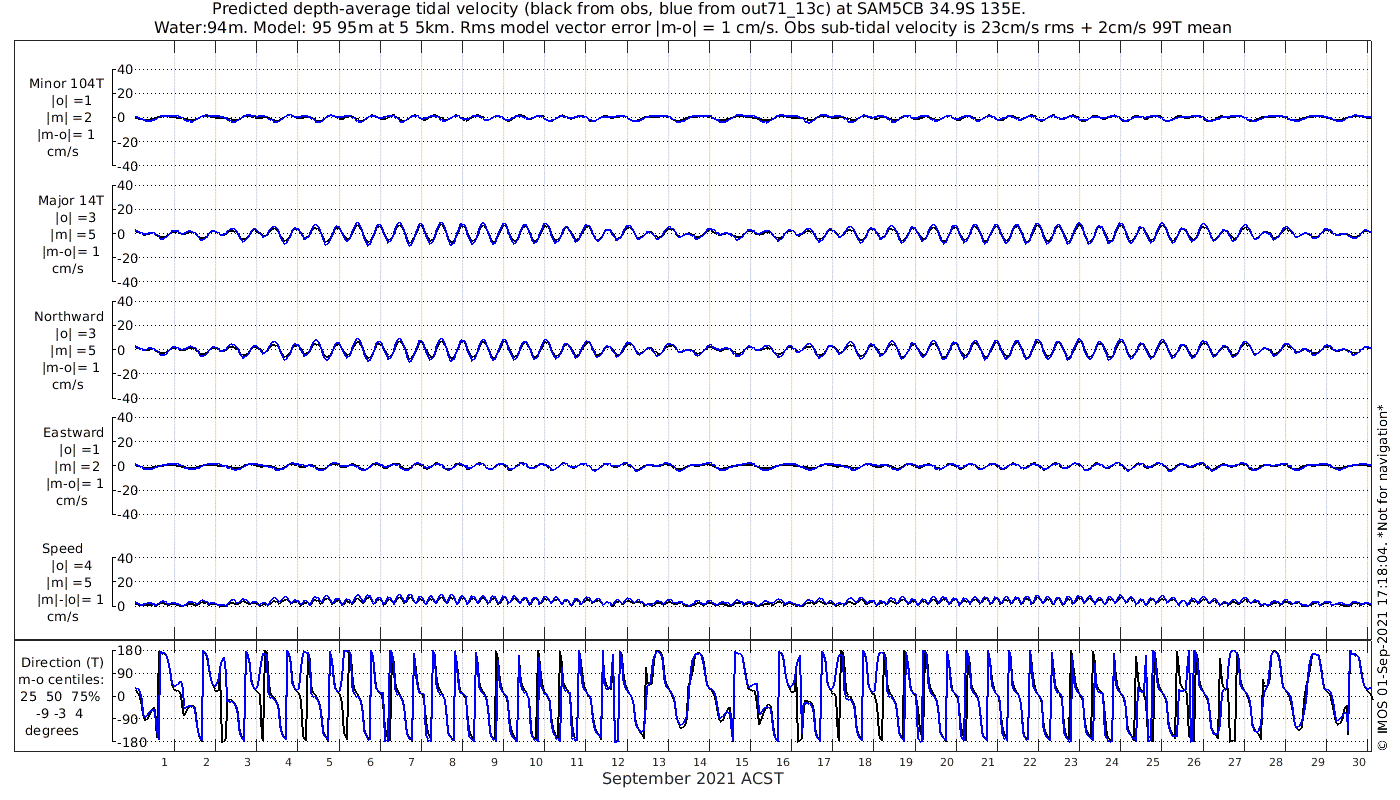
Task: Click the 40 tick on Speed panel axis
Action: click(x=126, y=558)
